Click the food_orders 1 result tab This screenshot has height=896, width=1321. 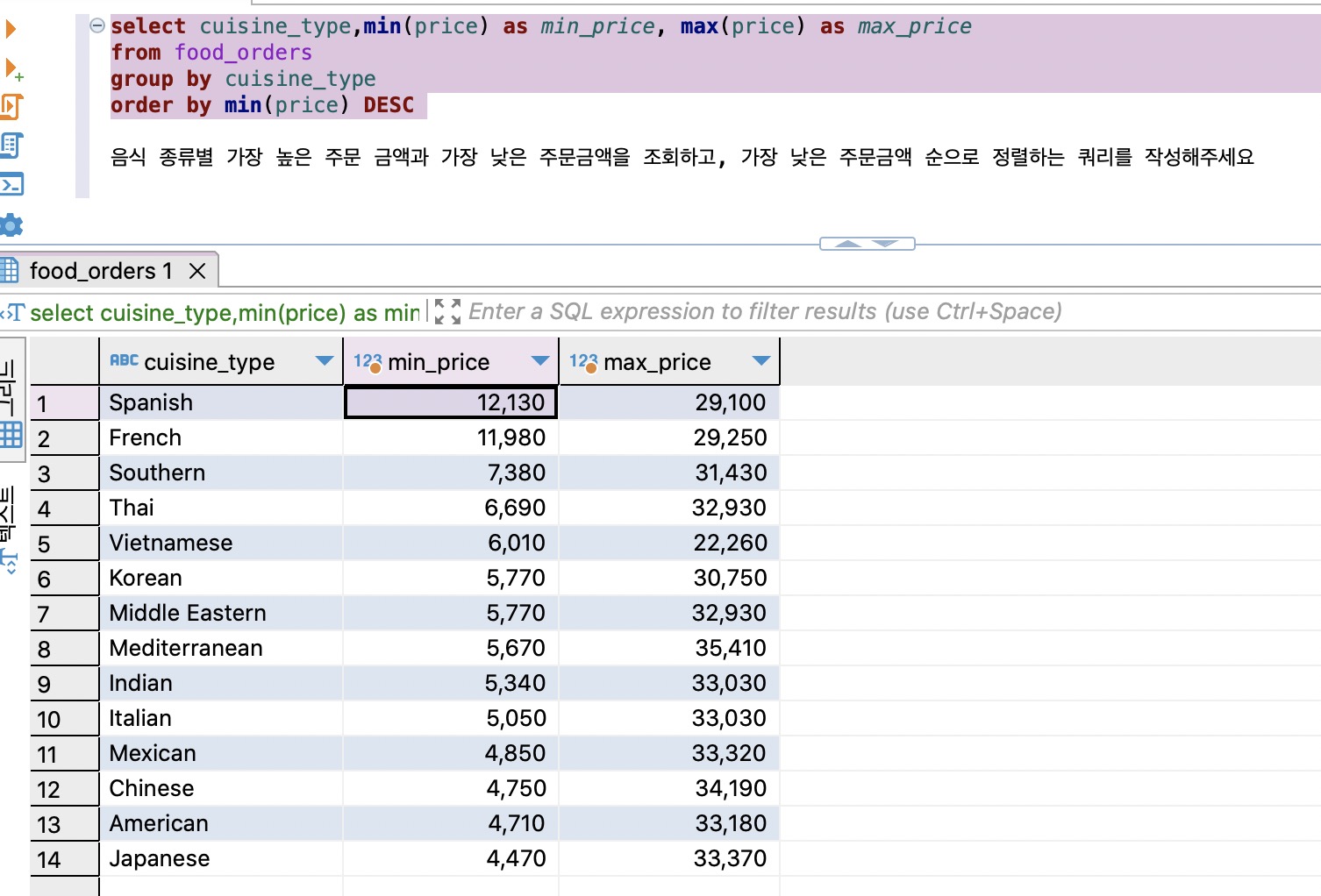(x=100, y=271)
